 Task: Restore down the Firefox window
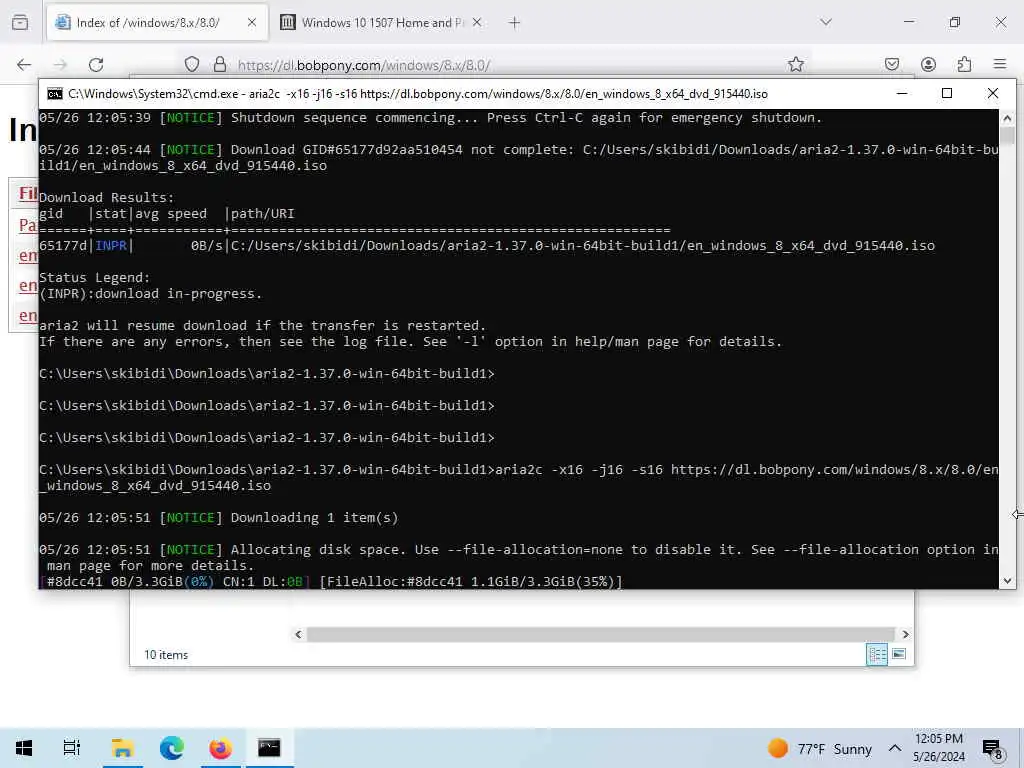click(955, 22)
